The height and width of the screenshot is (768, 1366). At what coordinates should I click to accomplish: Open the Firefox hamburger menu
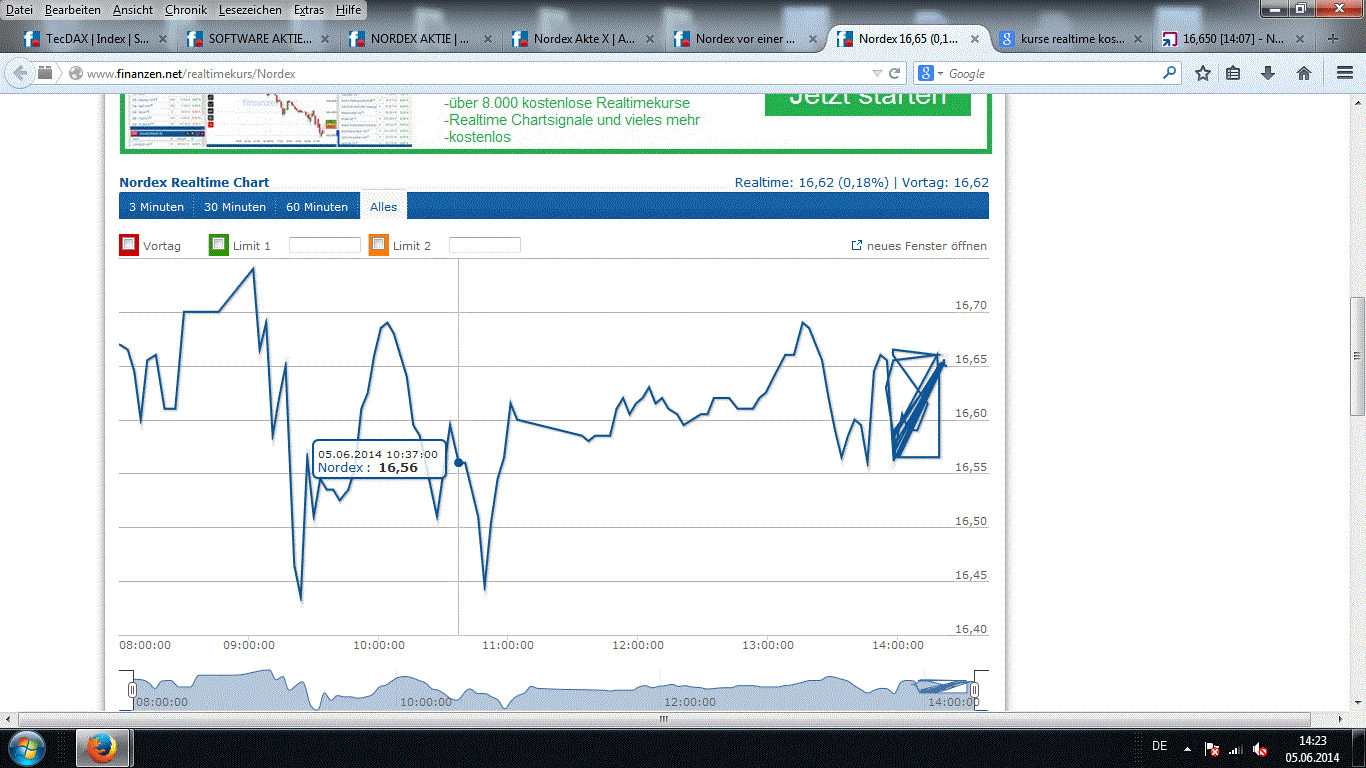click(x=1345, y=73)
